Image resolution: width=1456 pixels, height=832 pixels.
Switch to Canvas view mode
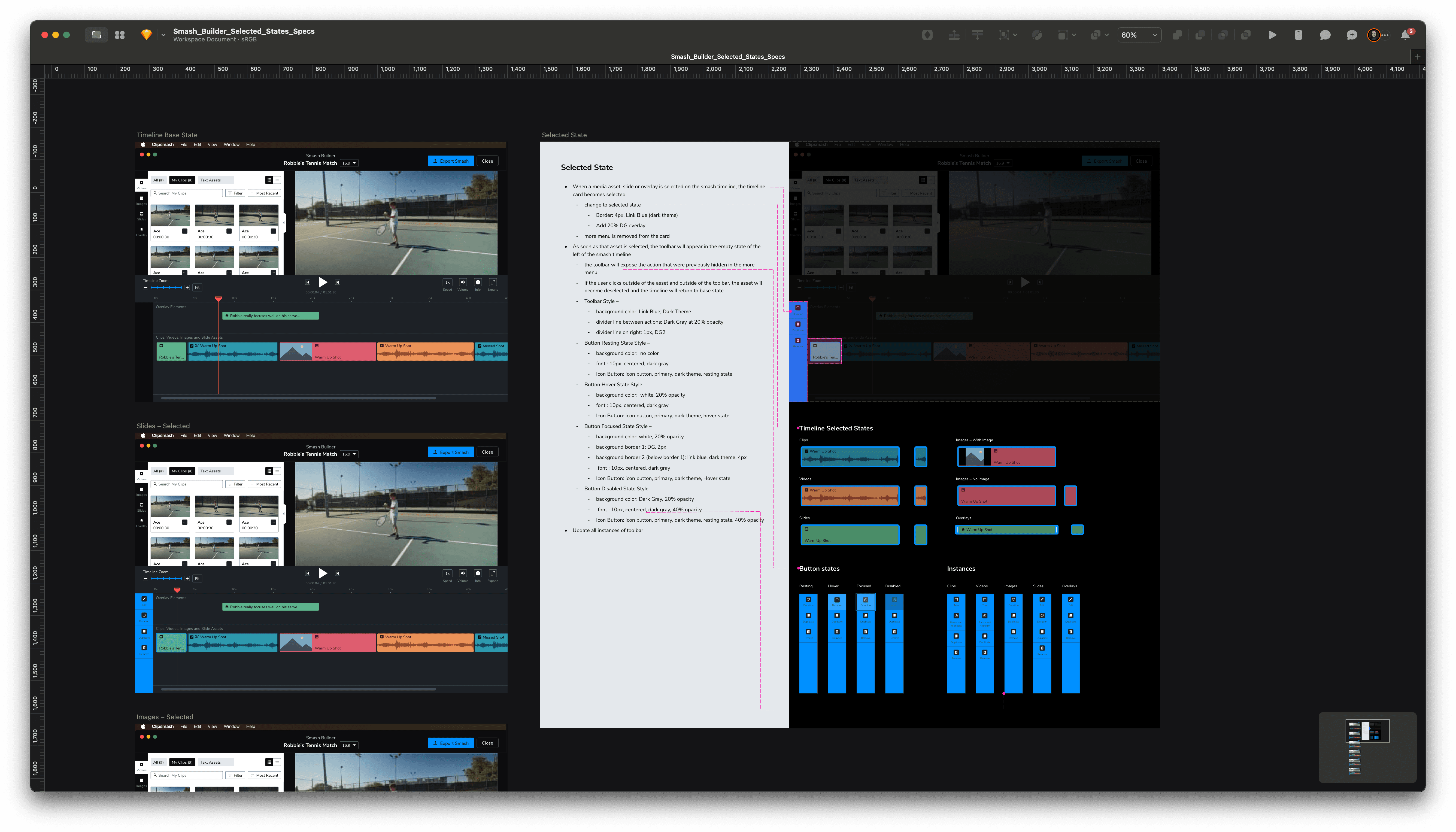tap(96, 35)
